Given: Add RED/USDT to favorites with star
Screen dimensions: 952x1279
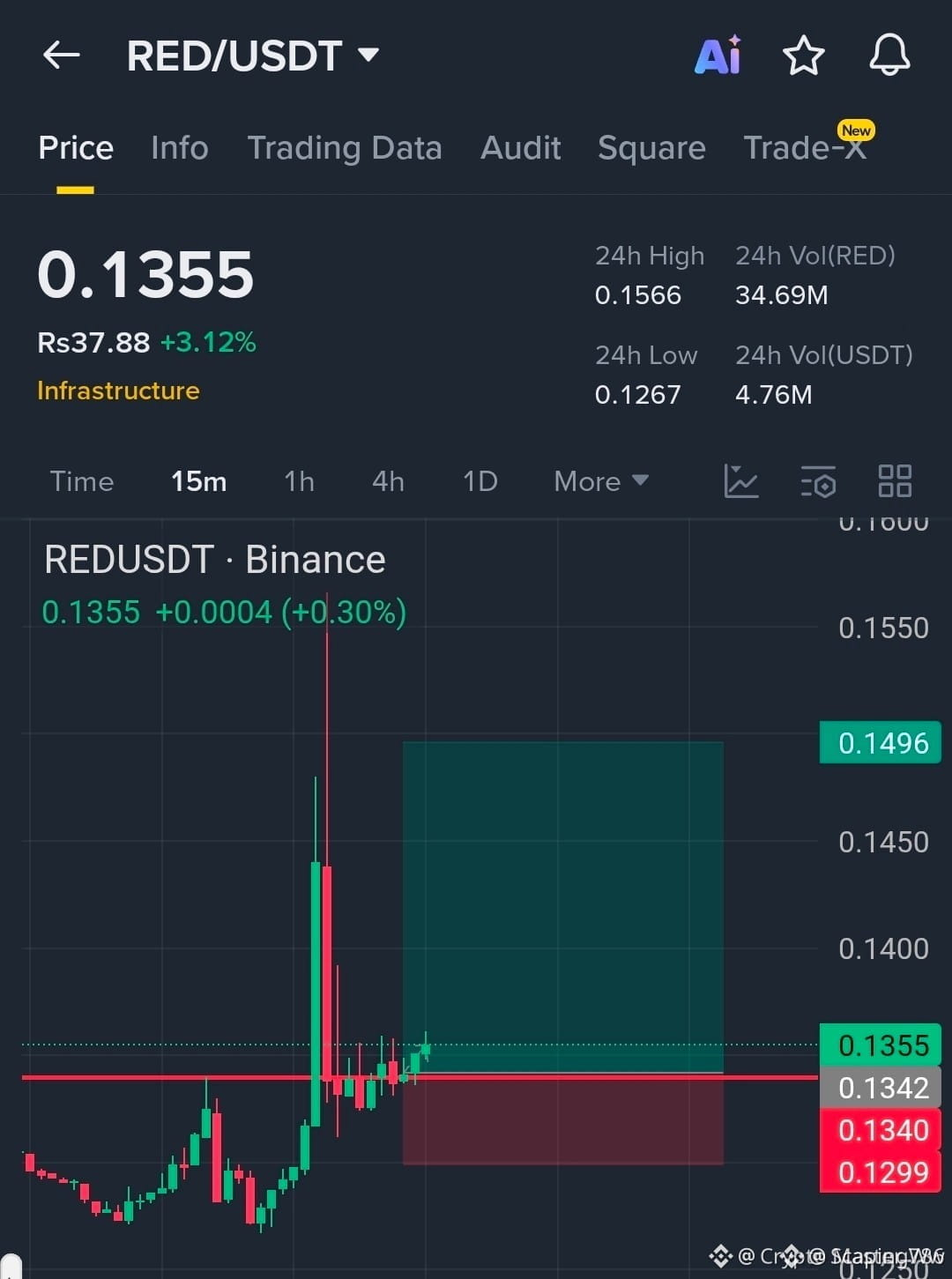Looking at the screenshot, I should (x=804, y=56).
